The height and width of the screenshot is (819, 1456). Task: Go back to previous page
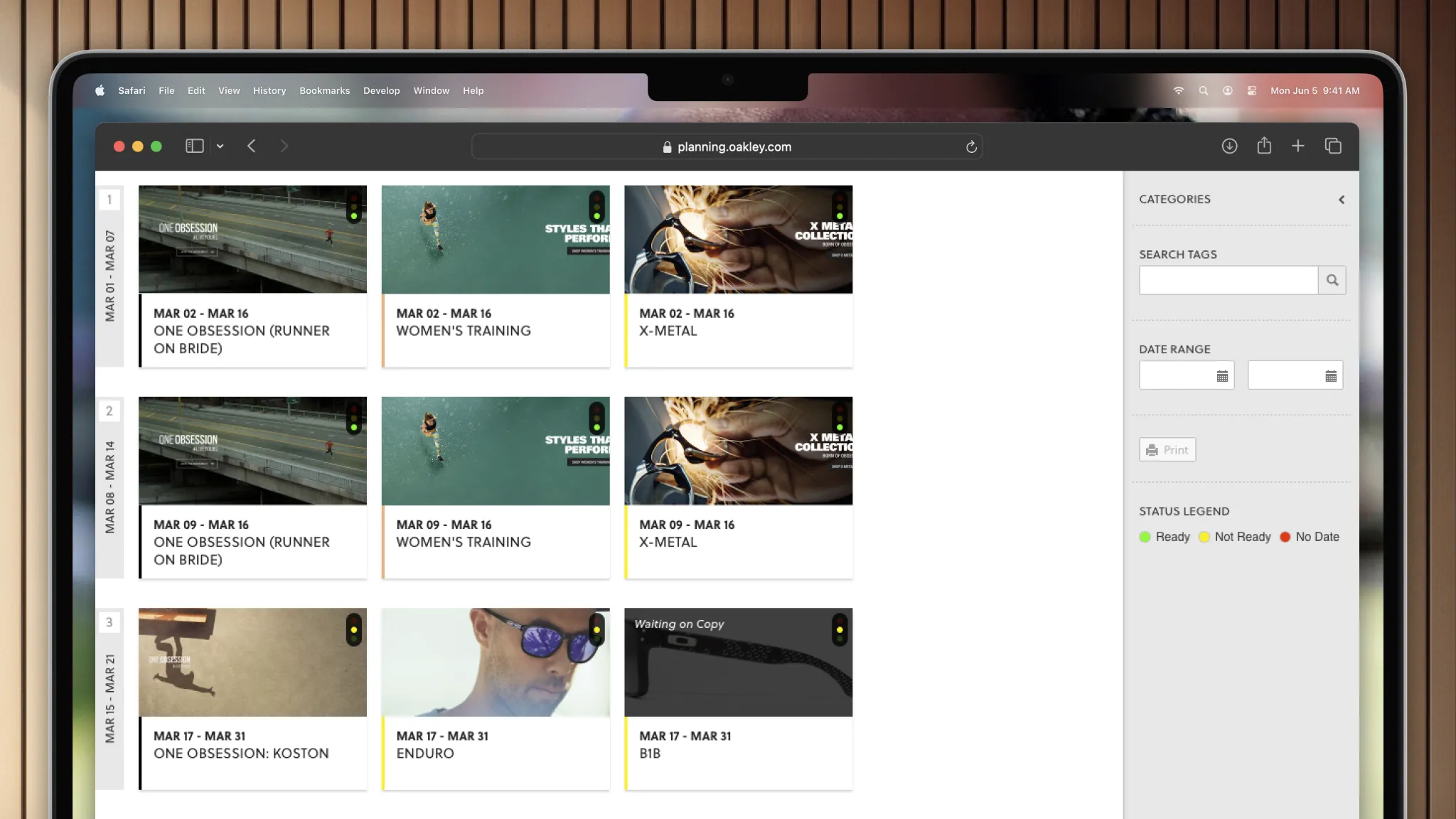[251, 146]
